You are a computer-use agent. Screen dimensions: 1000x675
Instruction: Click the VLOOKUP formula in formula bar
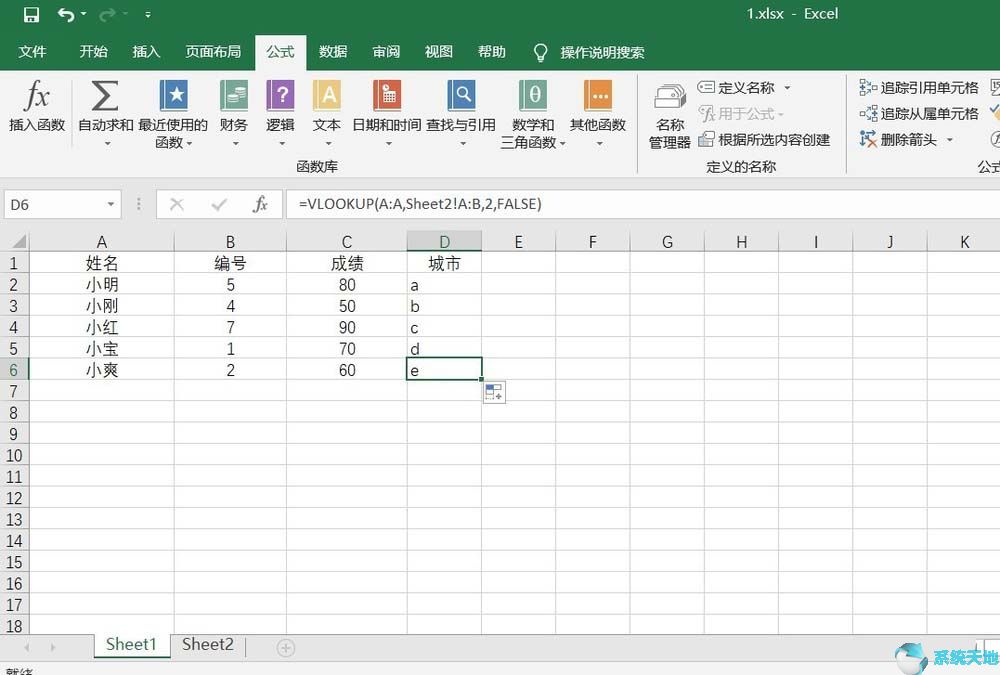(420, 204)
